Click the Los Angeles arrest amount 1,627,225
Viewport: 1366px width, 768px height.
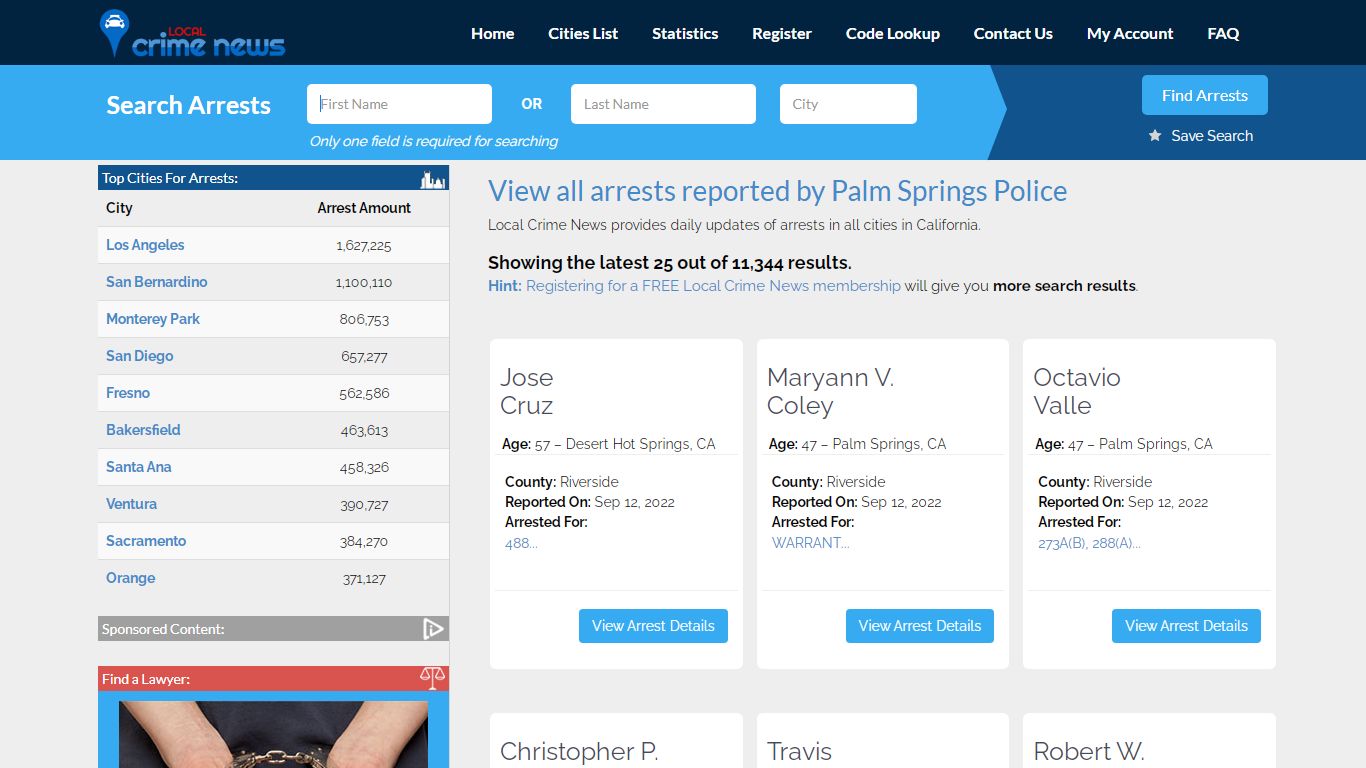pos(364,245)
